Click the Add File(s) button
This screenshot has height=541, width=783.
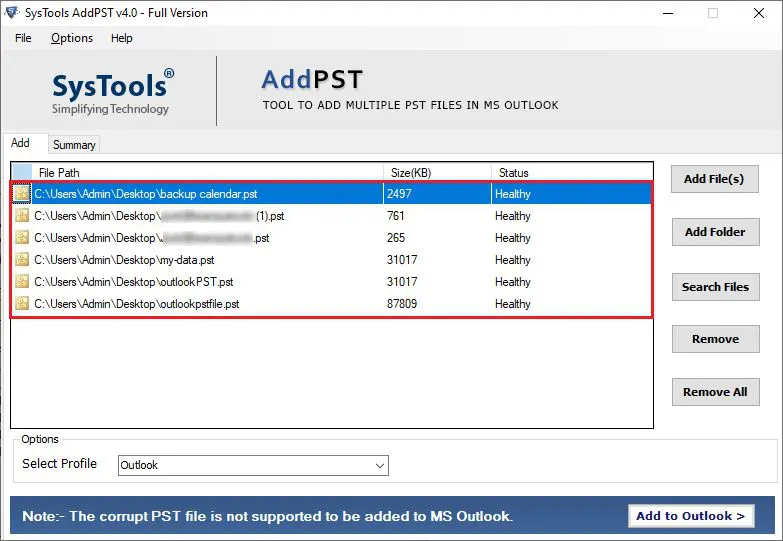tap(714, 179)
